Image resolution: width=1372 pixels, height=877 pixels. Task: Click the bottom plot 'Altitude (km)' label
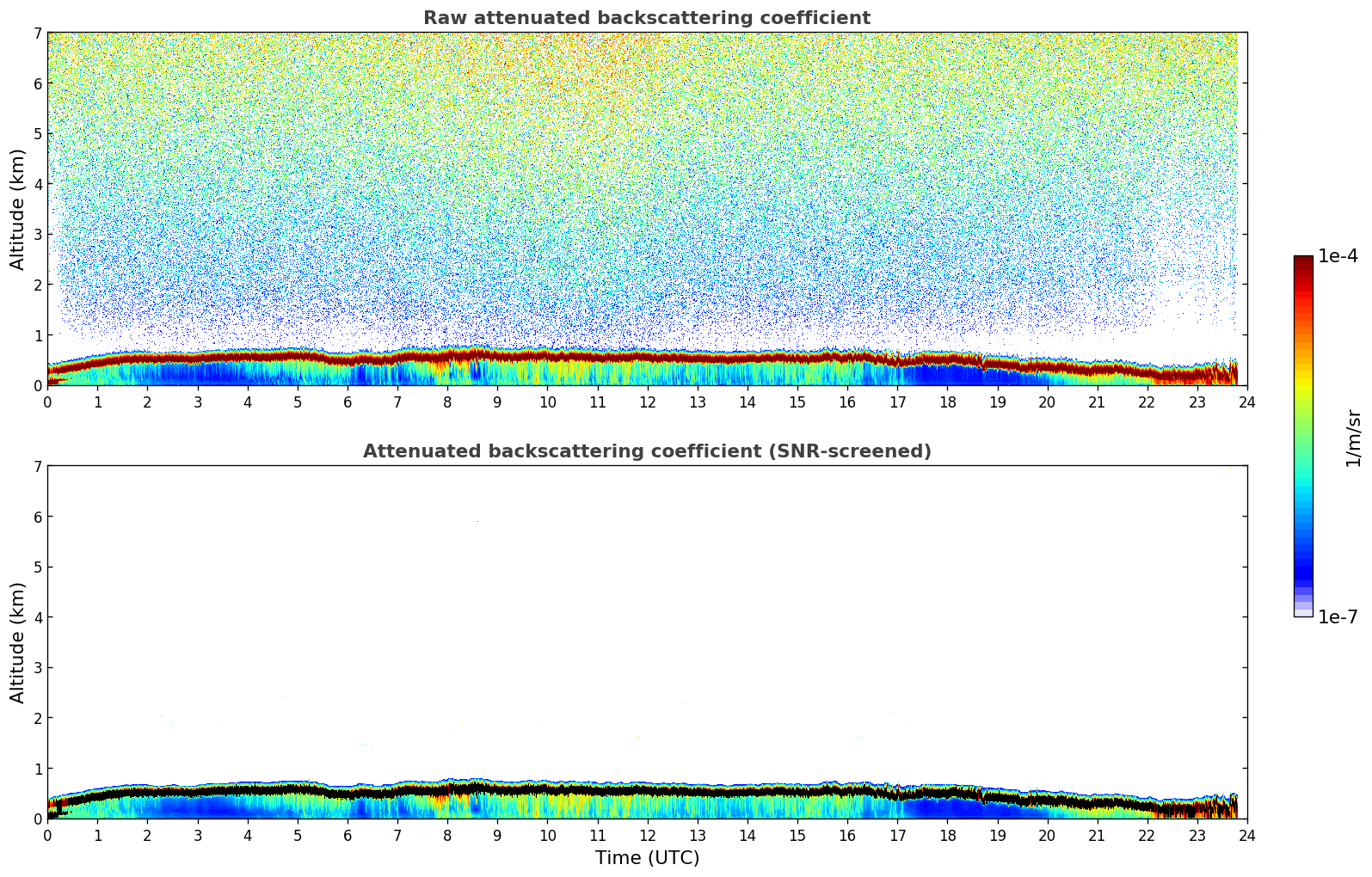(x=18, y=642)
